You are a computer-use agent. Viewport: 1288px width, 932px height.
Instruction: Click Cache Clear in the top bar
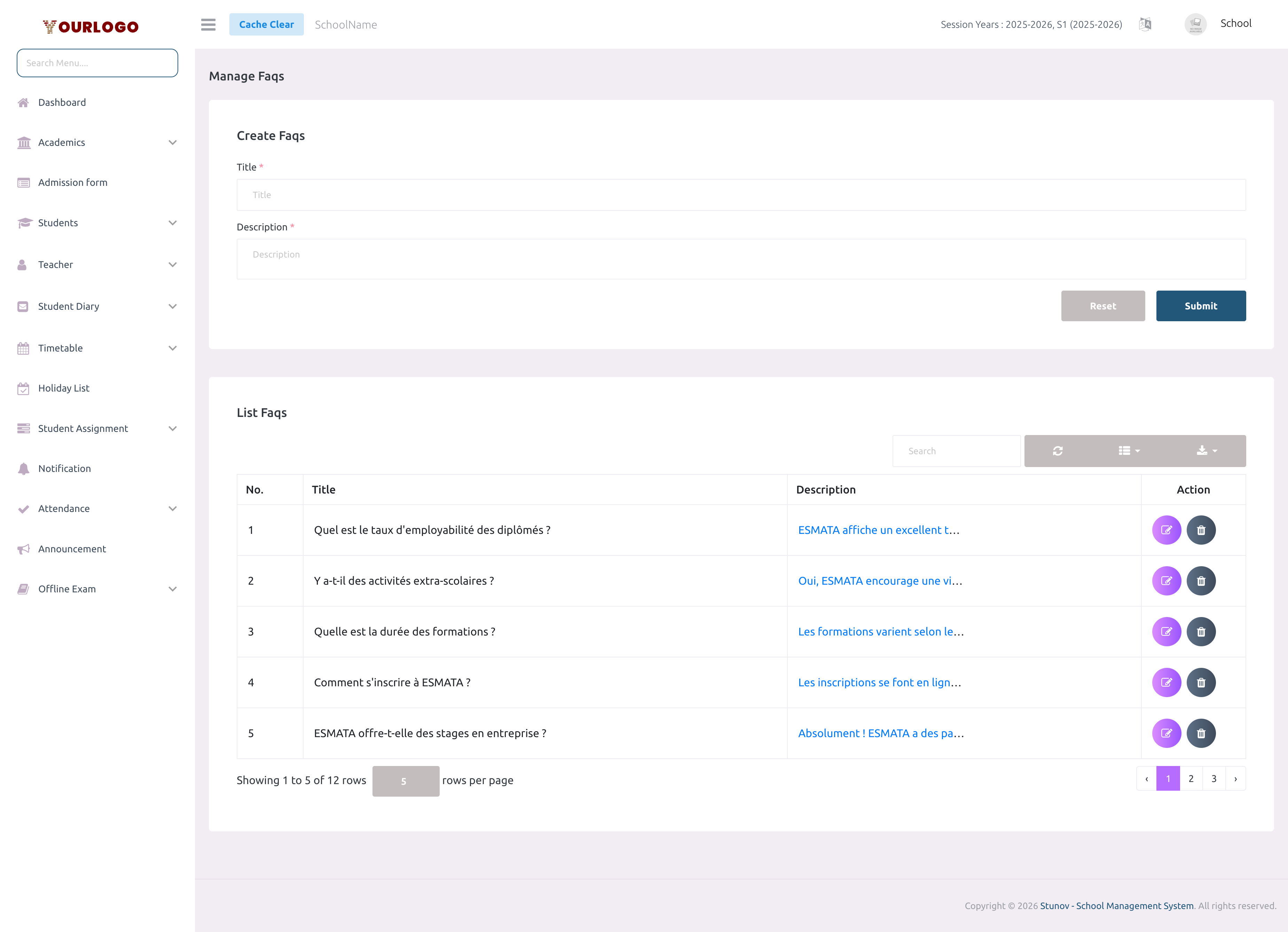pyautogui.click(x=266, y=24)
